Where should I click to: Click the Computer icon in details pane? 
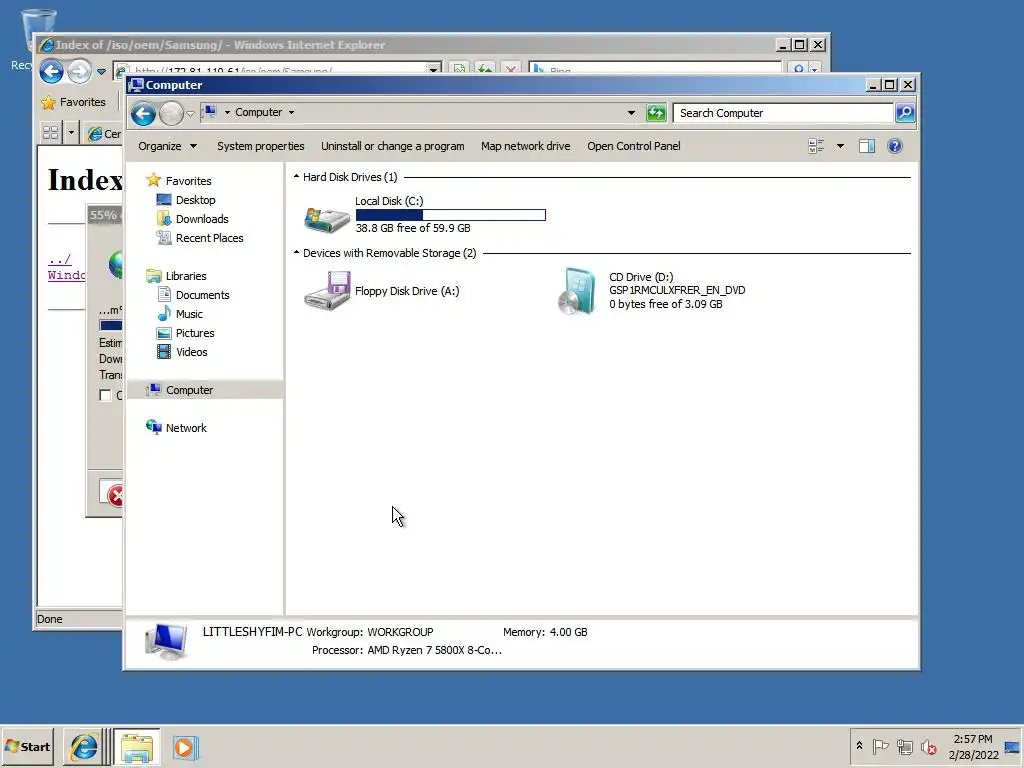point(167,641)
